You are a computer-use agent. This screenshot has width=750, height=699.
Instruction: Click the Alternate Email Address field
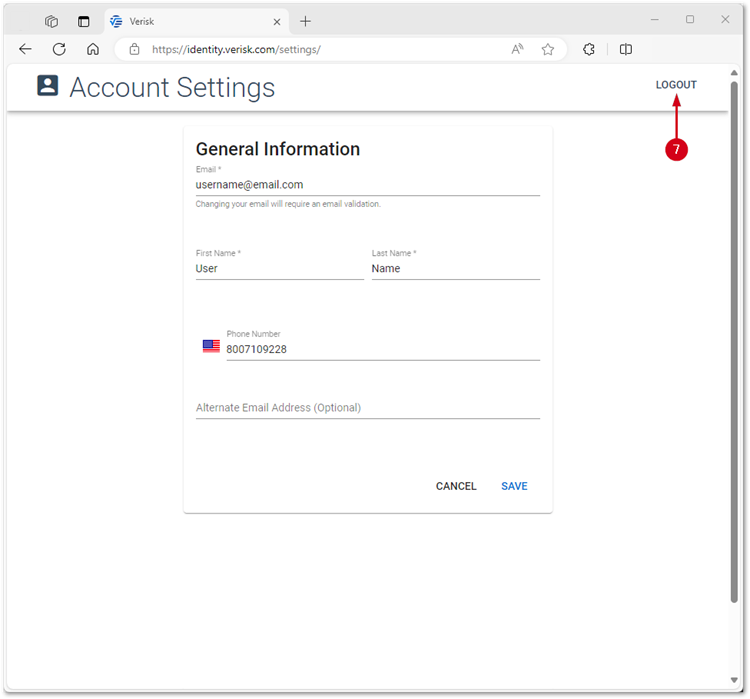367,408
